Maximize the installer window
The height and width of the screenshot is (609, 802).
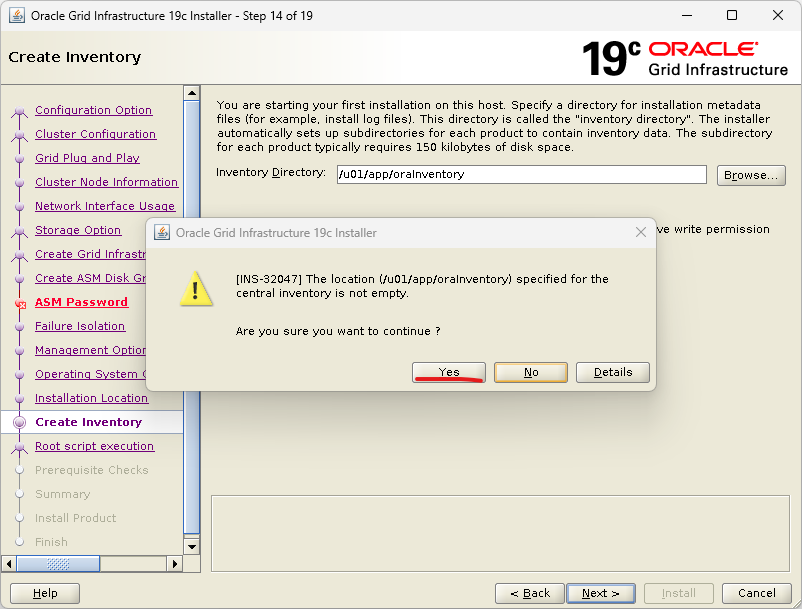click(732, 15)
